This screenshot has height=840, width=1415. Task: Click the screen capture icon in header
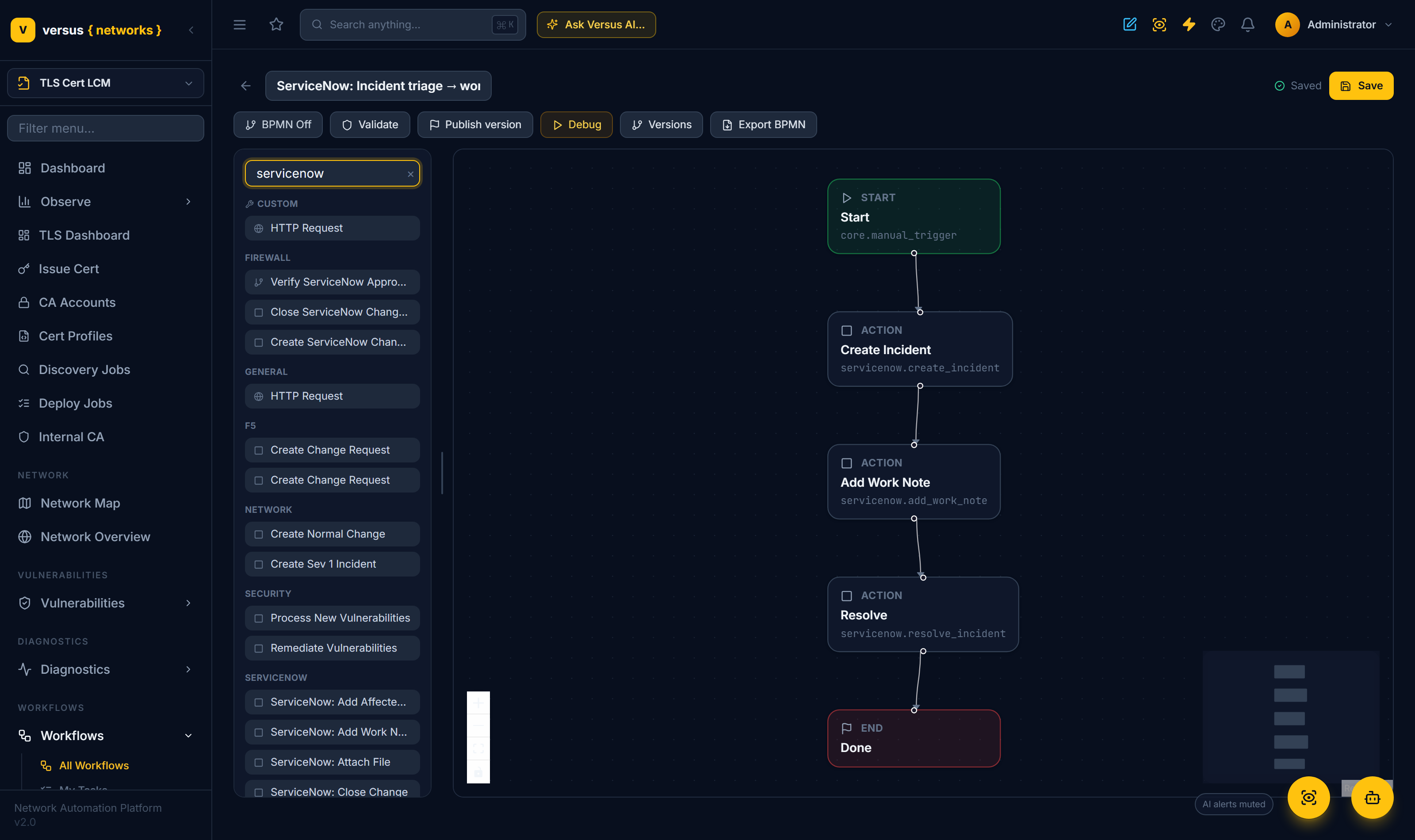[x=1159, y=24]
